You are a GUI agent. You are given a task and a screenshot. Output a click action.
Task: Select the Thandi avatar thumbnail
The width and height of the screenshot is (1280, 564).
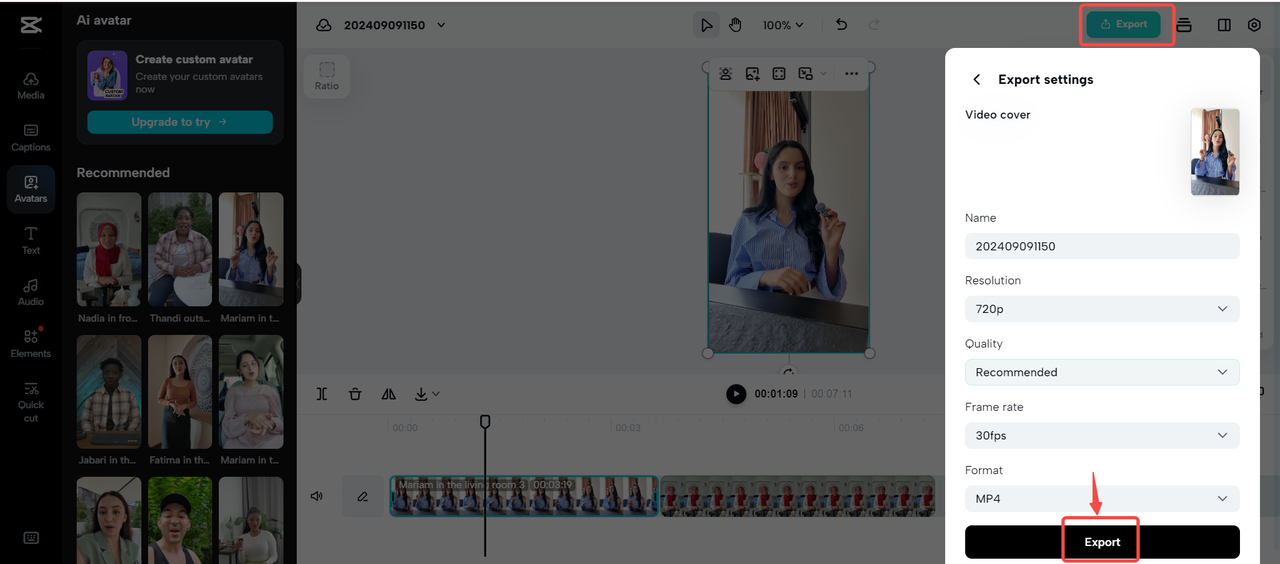(180, 250)
